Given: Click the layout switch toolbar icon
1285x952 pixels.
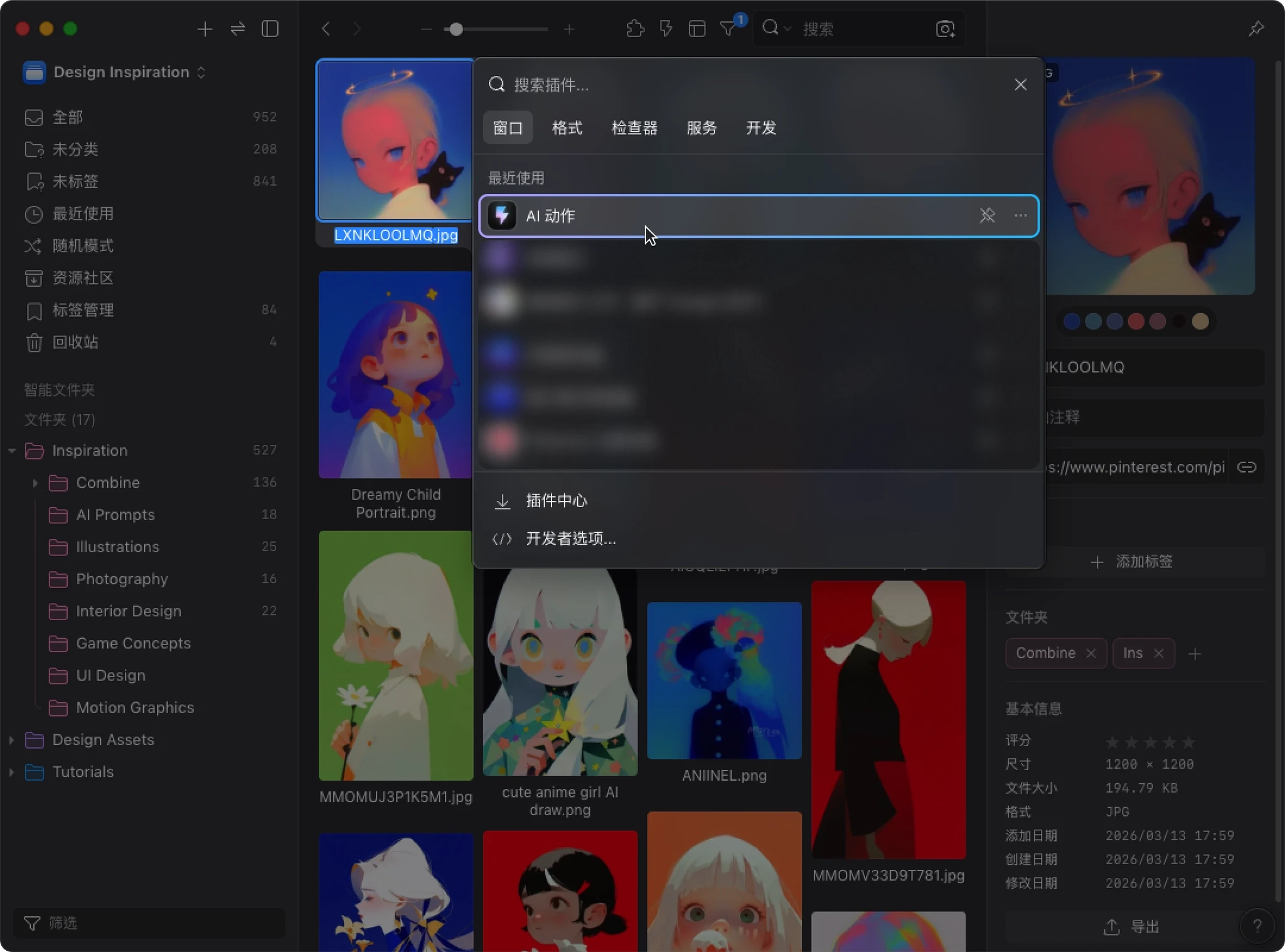Looking at the screenshot, I should click(x=697, y=29).
